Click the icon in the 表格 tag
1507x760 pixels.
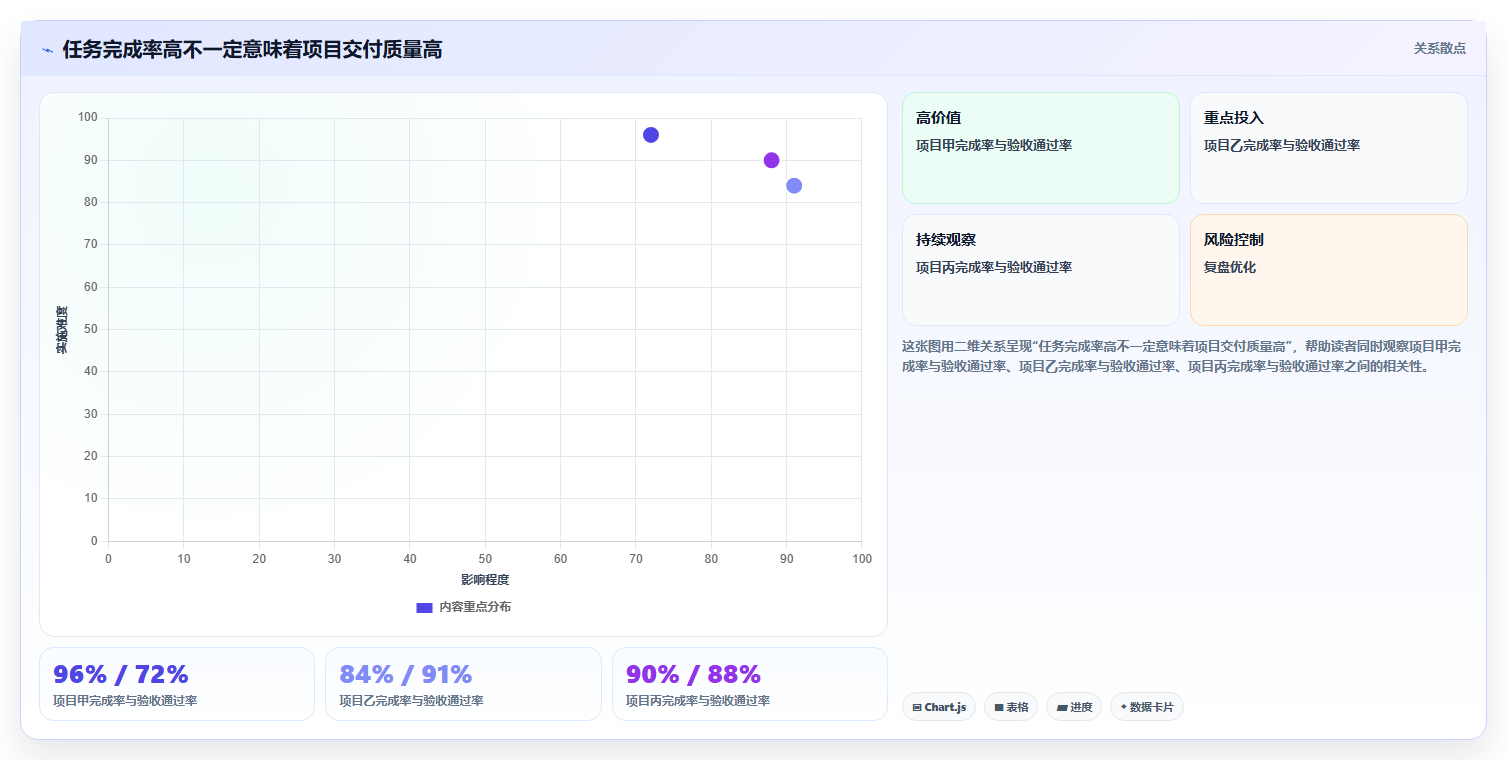point(999,707)
